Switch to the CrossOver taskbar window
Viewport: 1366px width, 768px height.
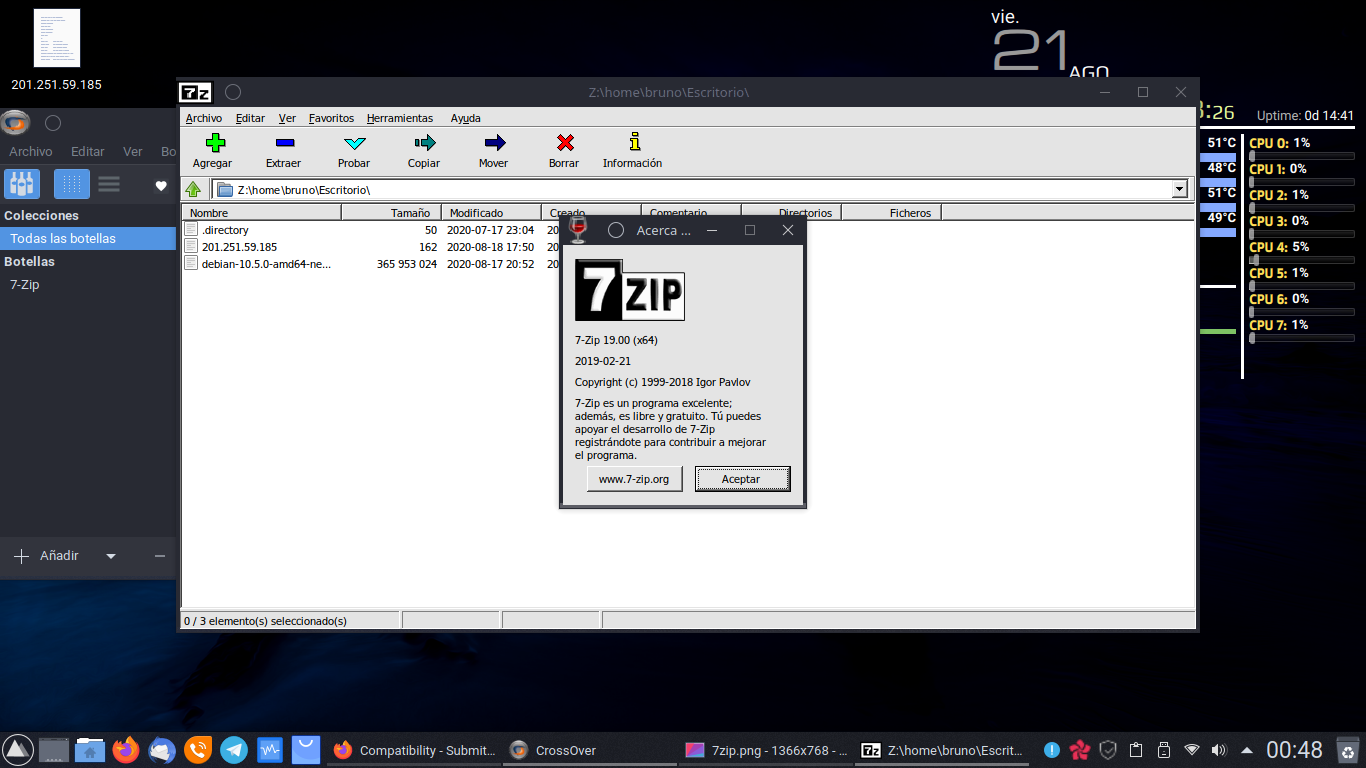click(588, 750)
